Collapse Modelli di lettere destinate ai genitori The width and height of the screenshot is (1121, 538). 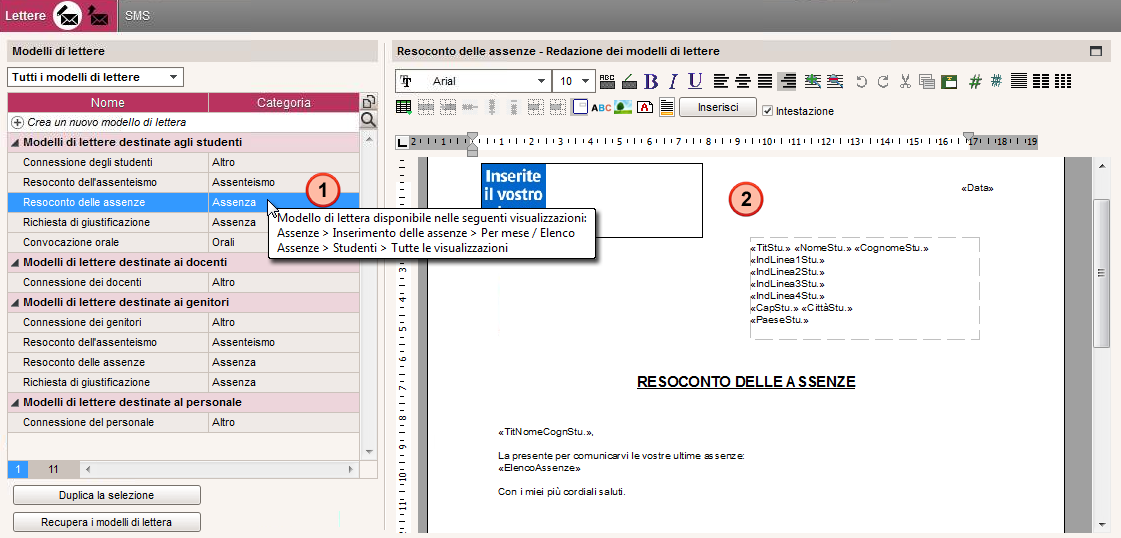tap(15, 302)
